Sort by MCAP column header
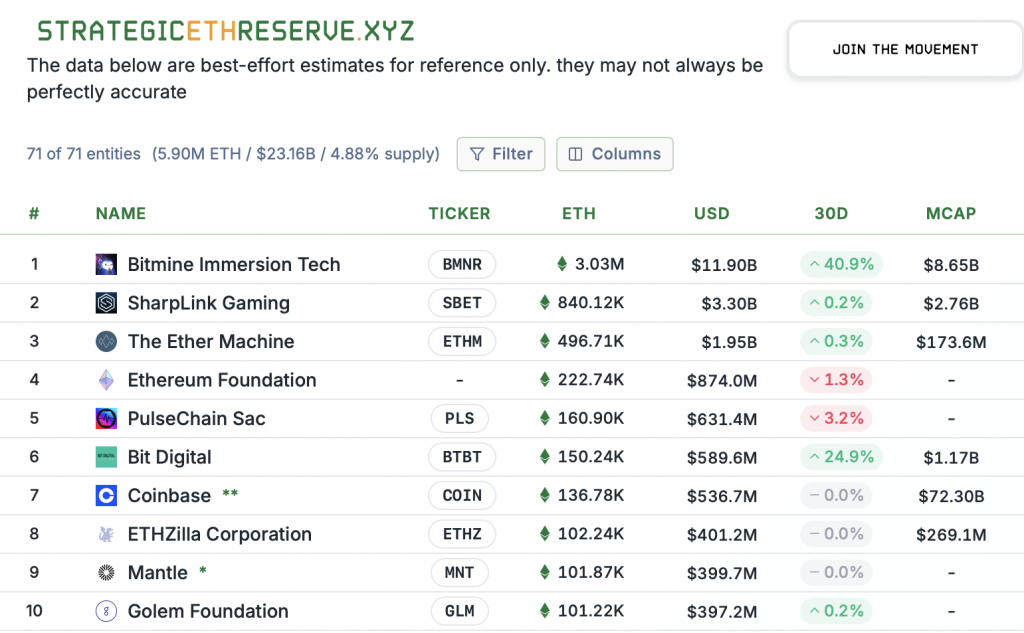This screenshot has height=633, width=1024. pos(951,213)
